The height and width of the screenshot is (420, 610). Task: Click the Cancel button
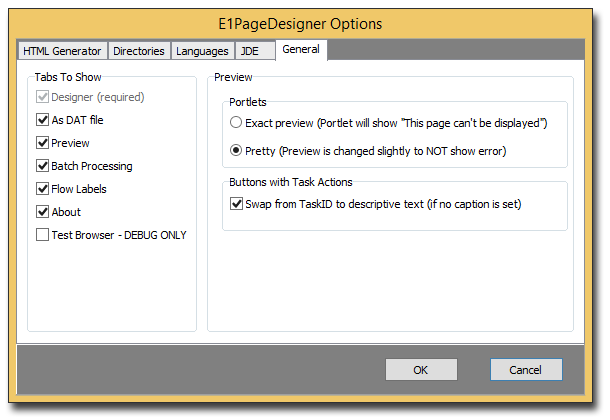tap(526, 369)
